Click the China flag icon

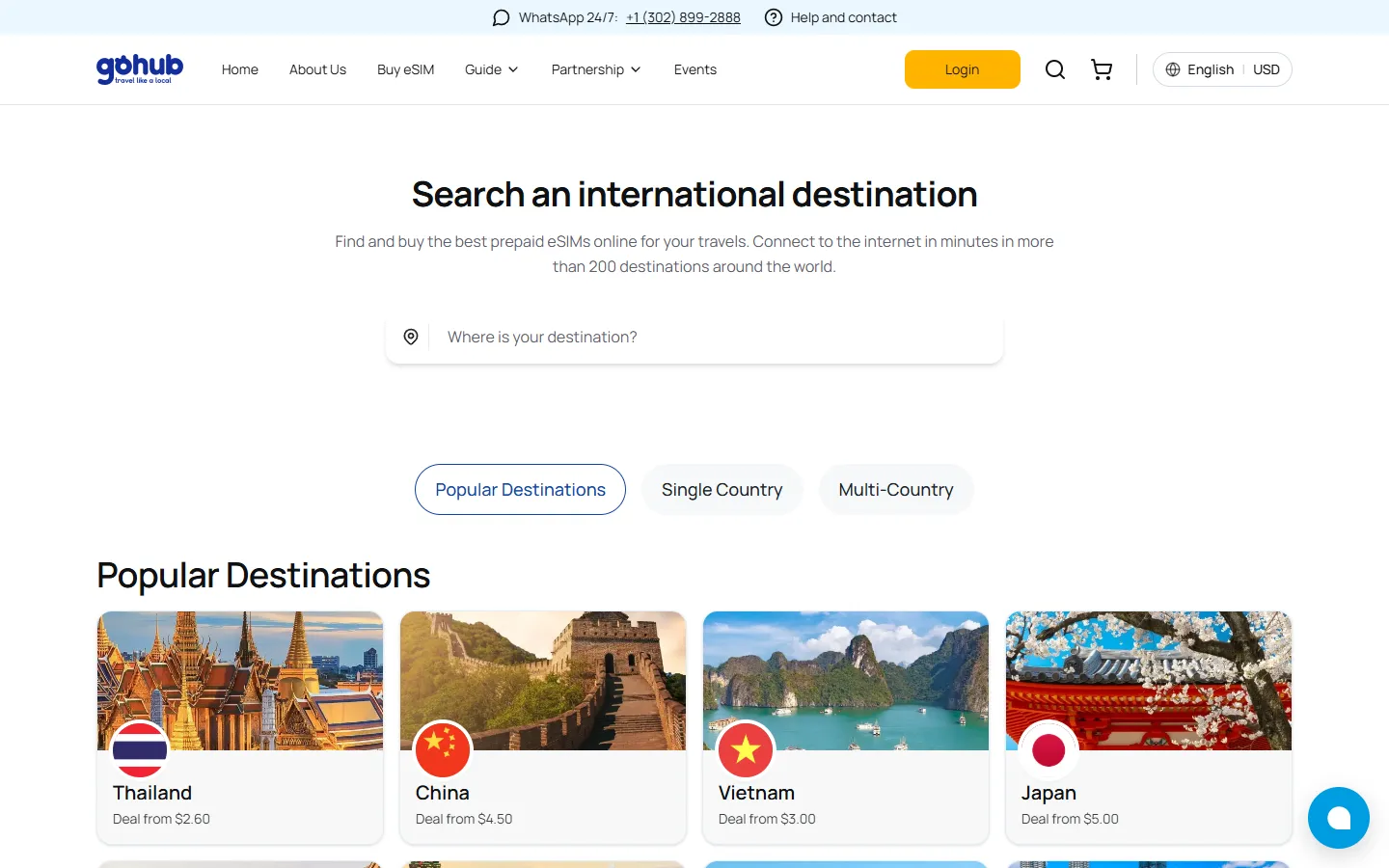(443, 749)
